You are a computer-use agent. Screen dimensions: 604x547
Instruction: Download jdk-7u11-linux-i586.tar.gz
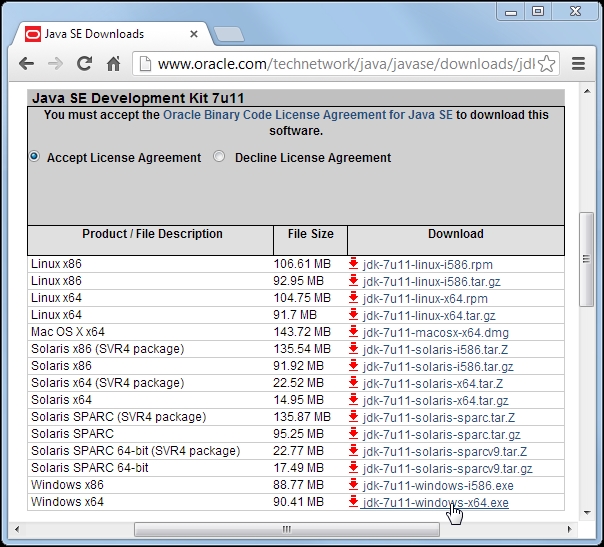[431, 282]
